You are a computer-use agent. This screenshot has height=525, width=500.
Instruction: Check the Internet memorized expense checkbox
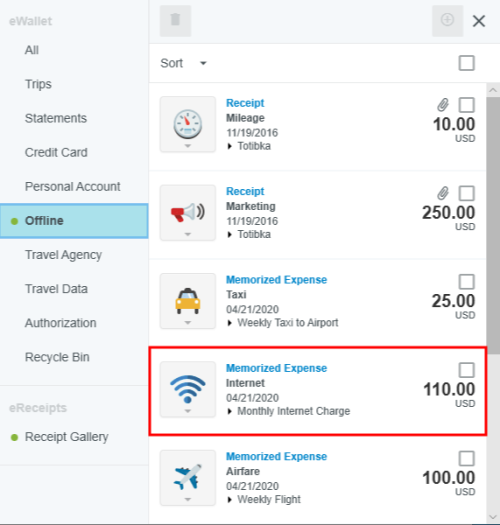point(467,370)
